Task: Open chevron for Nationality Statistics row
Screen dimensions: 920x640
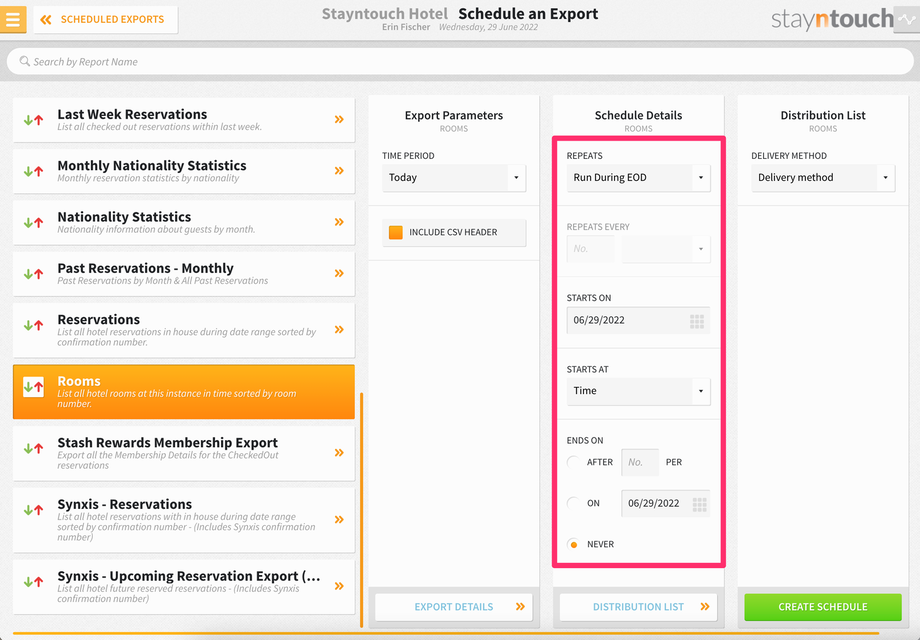Action: (x=339, y=222)
